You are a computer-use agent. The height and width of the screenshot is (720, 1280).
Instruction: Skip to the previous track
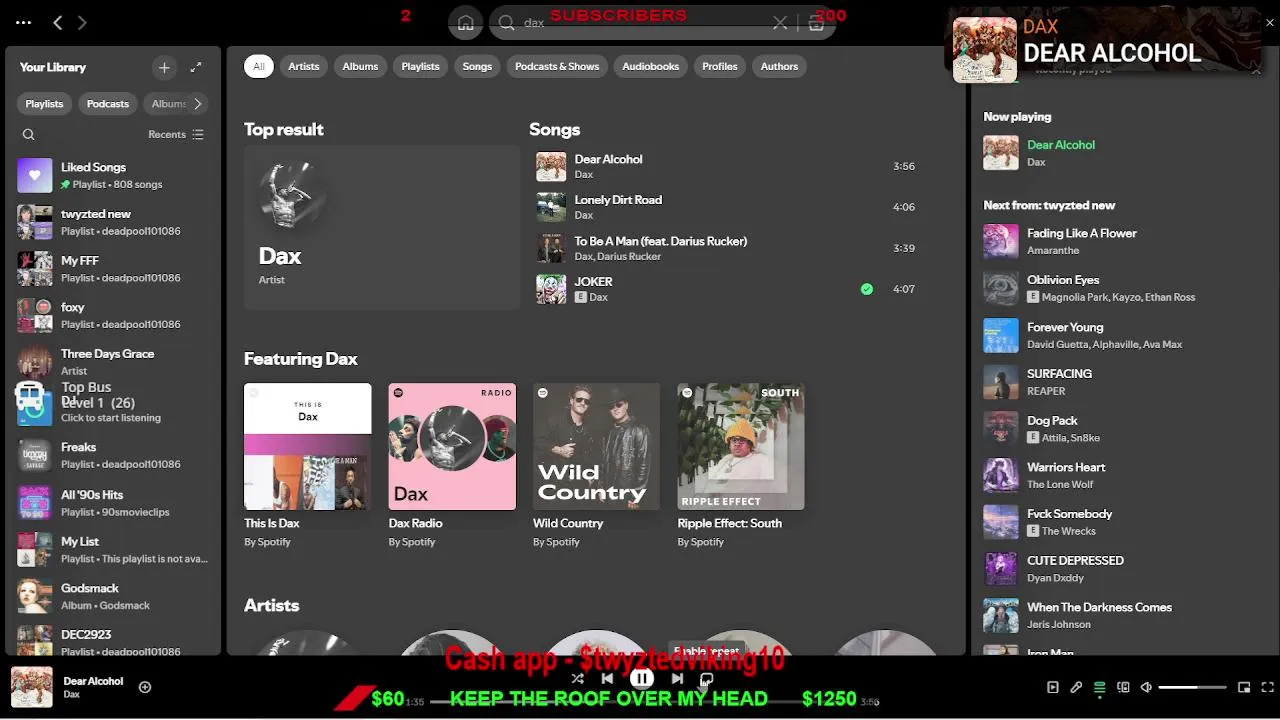(607, 679)
